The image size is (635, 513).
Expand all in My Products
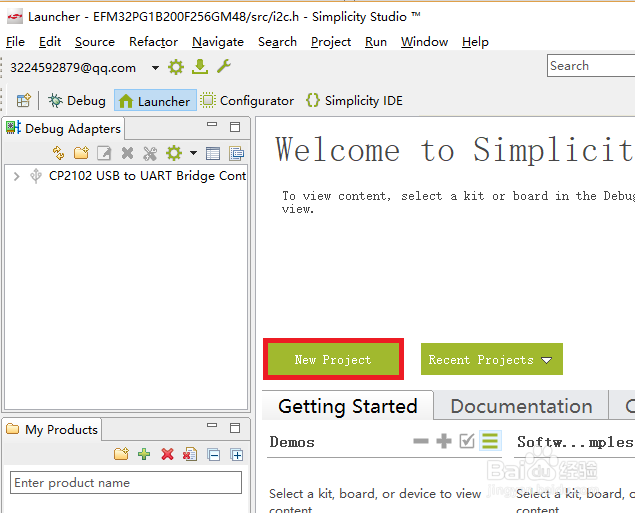pos(237,455)
